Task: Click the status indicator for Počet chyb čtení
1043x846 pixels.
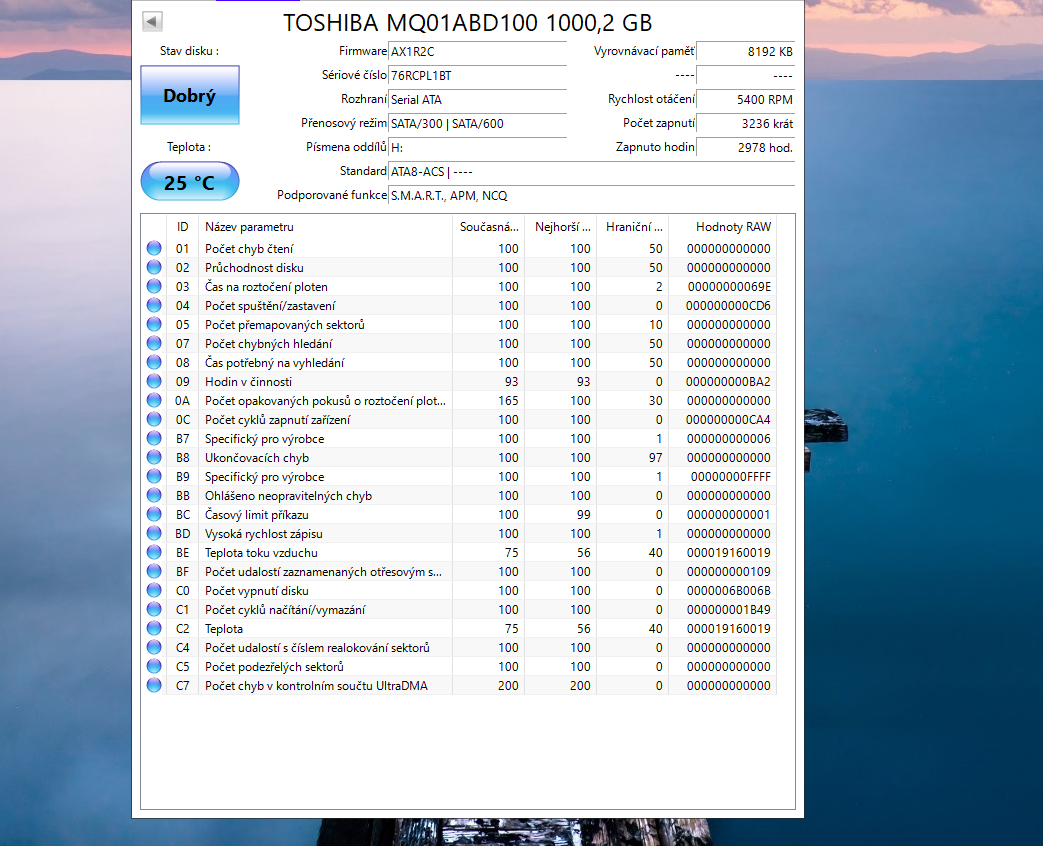Action: click(153, 248)
